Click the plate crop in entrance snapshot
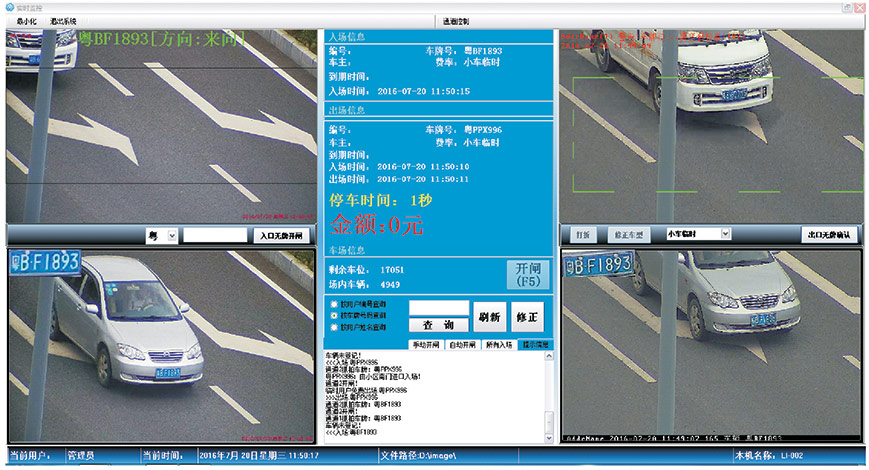869x470 pixels. point(45,262)
